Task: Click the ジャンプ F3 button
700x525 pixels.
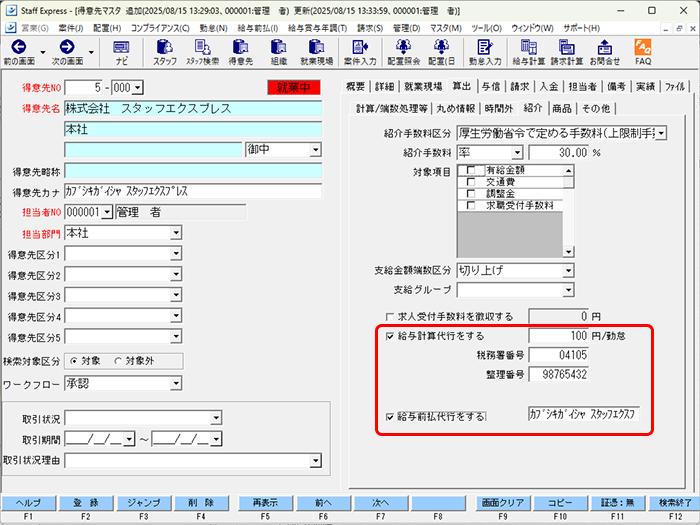Action: [144, 503]
